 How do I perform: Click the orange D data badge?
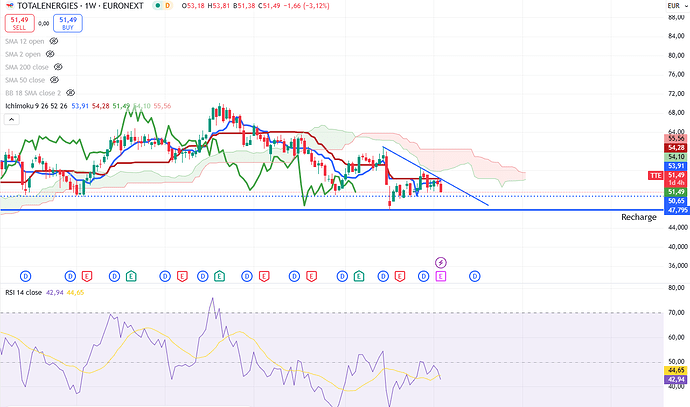click(167, 8)
